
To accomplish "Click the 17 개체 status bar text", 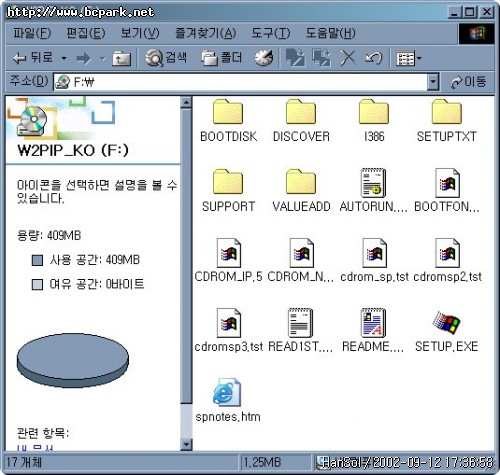I will 24,462.
